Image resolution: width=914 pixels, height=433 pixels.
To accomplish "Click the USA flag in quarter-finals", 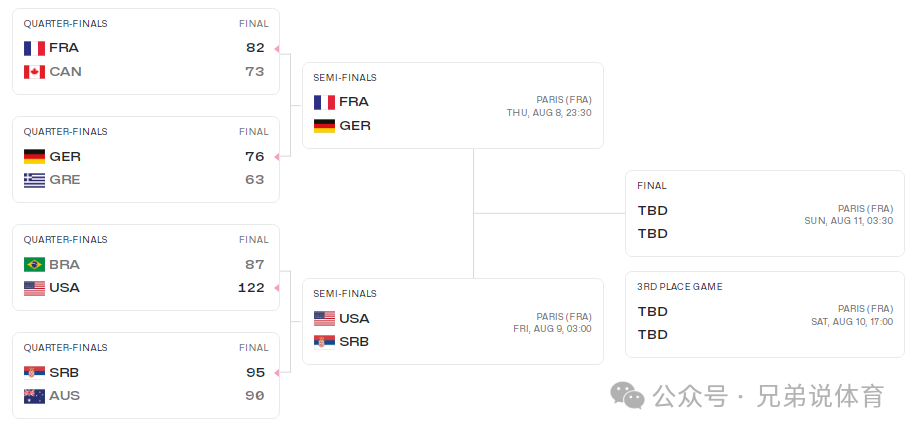I will coord(34,288).
